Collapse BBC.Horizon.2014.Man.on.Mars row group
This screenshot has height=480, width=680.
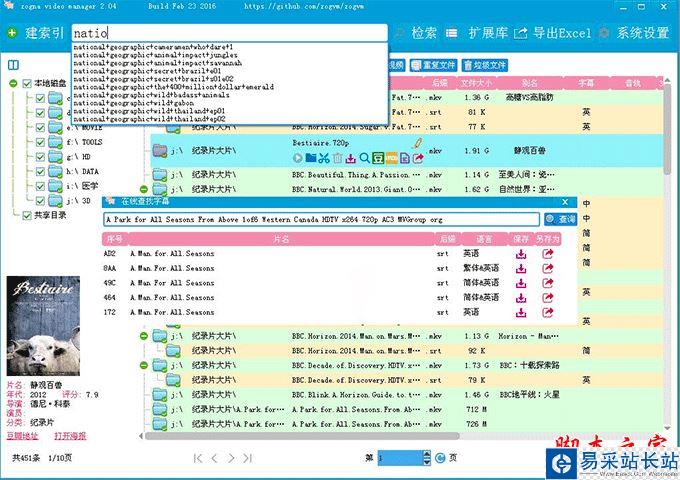click(x=144, y=336)
